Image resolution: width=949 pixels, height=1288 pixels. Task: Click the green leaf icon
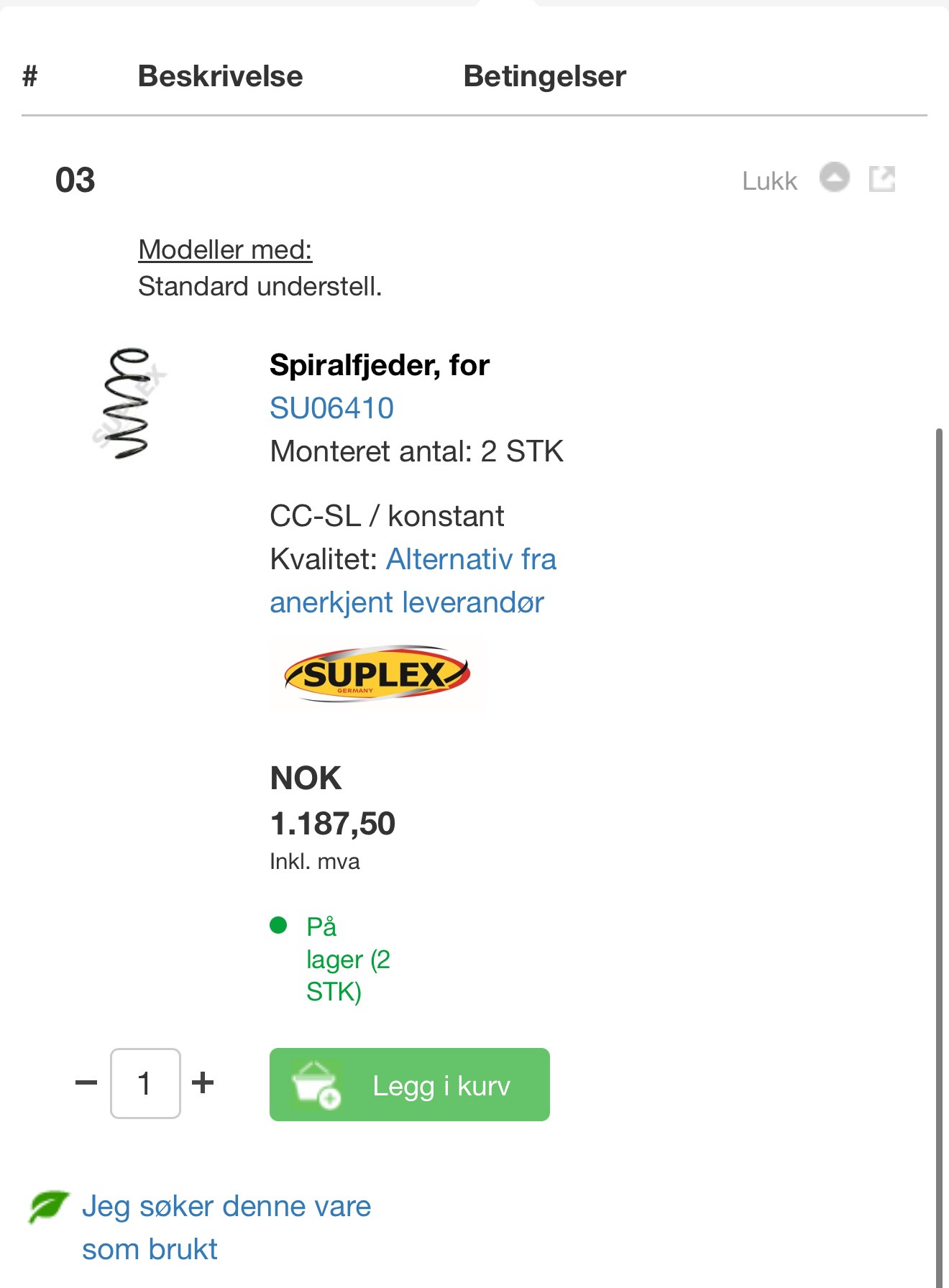(48, 1206)
